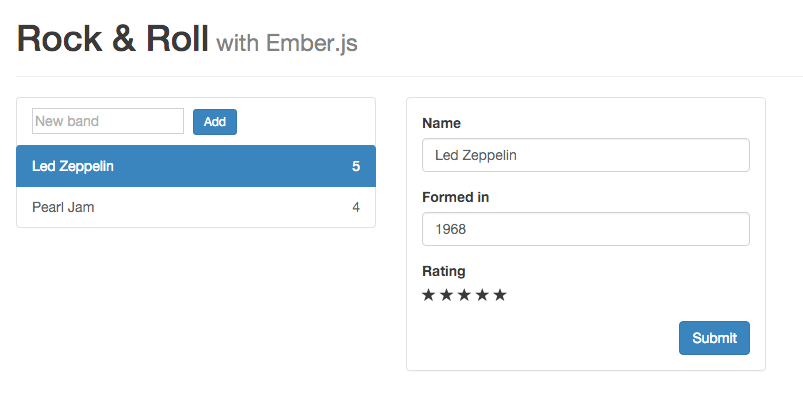The image size is (803, 403).
Task: Select the third star in Rating
Action: pos(465,295)
